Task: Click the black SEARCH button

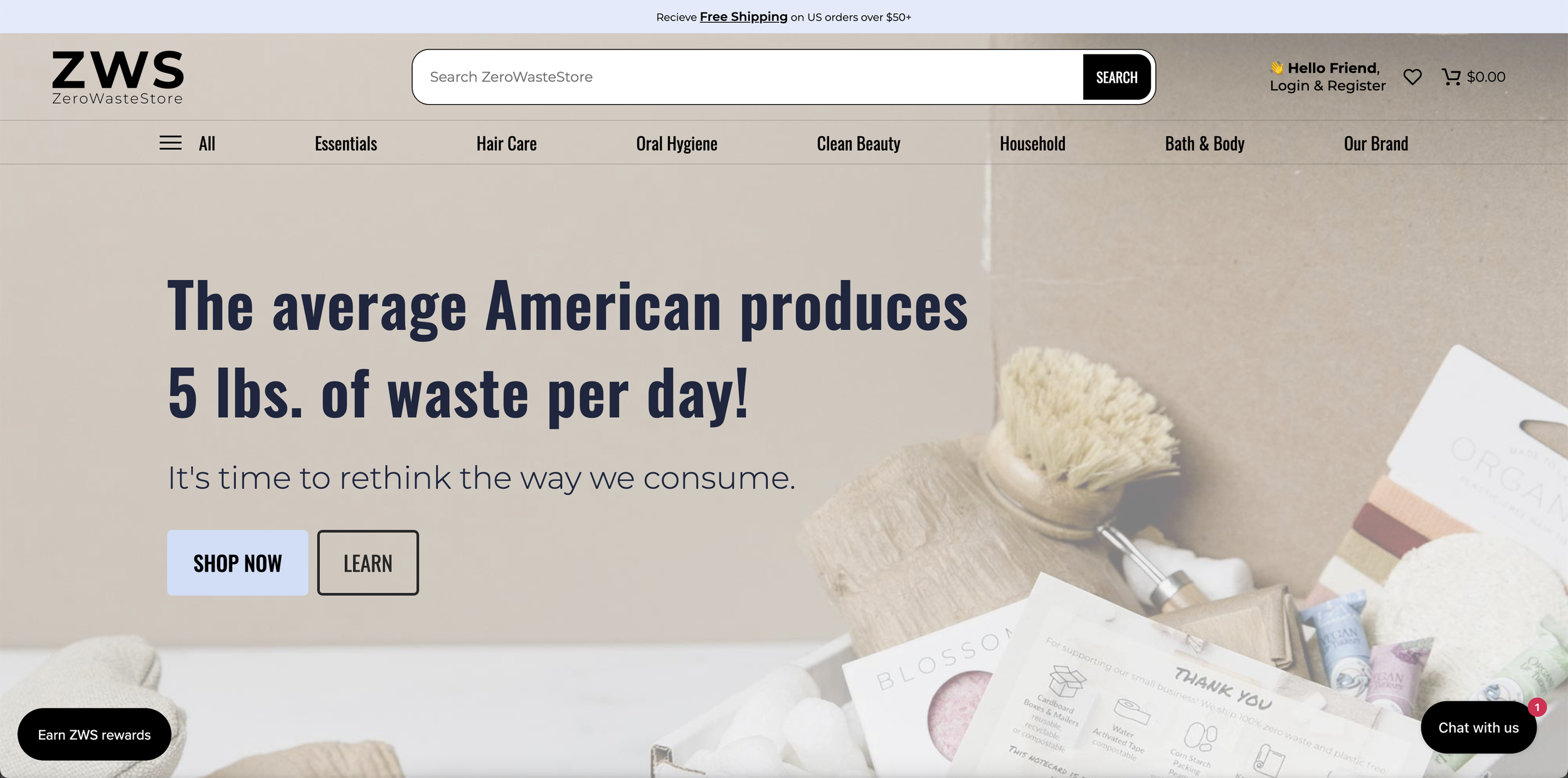Action: click(x=1116, y=77)
